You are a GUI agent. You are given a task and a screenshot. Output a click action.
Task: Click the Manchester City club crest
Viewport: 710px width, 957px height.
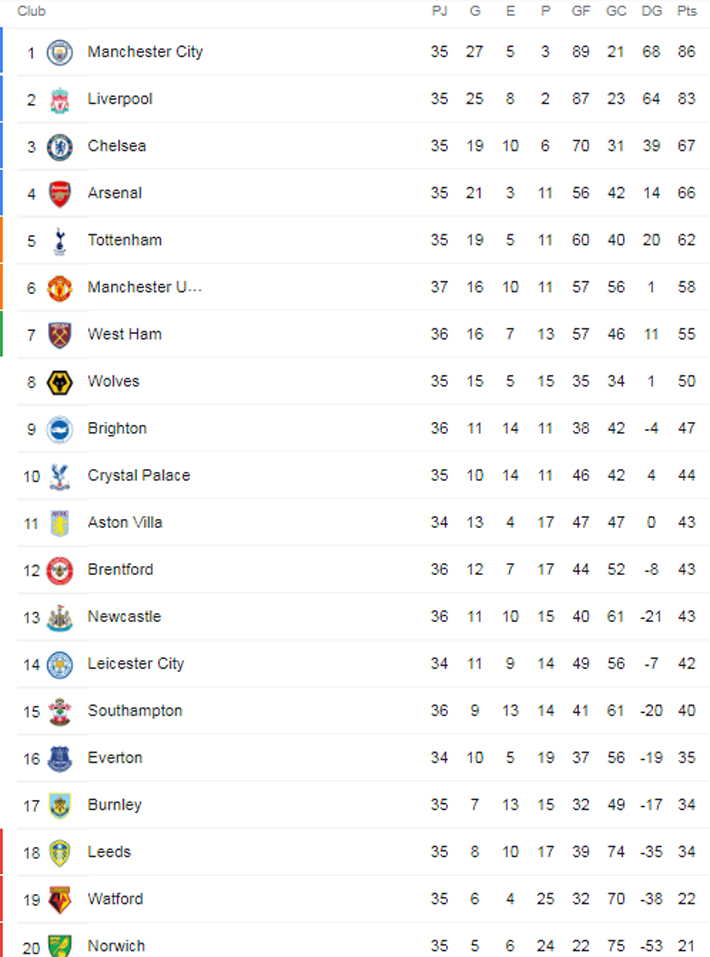[x=60, y=52]
